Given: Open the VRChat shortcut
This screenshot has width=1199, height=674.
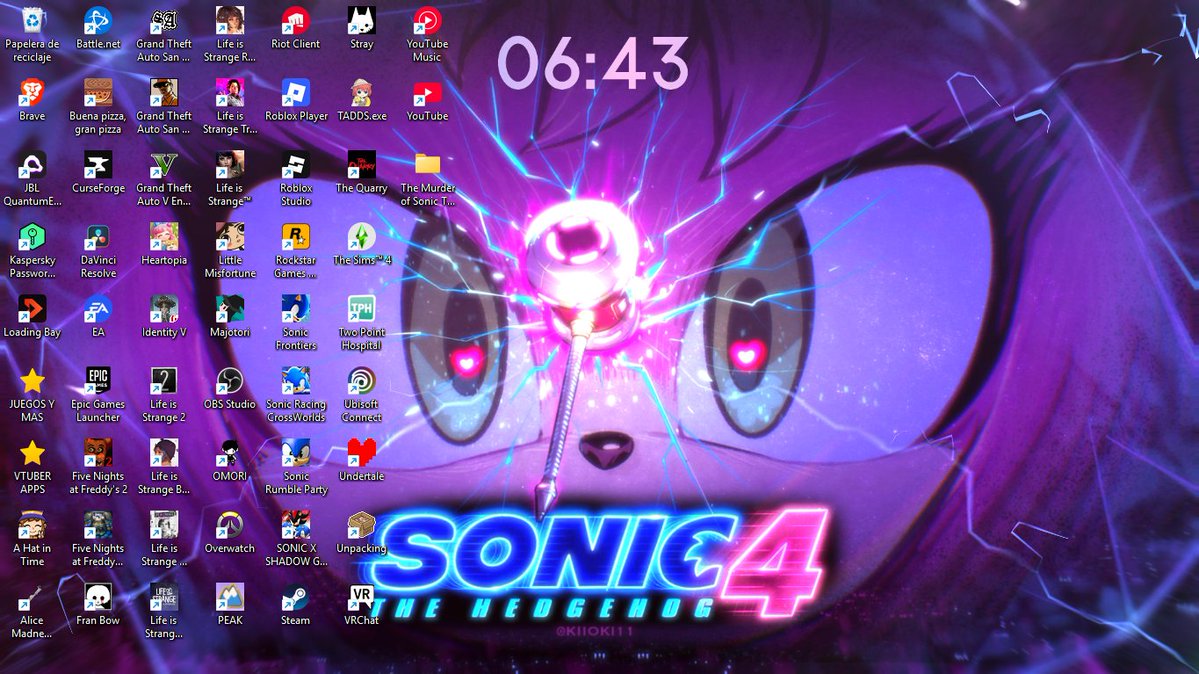Looking at the screenshot, I should 361,598.
